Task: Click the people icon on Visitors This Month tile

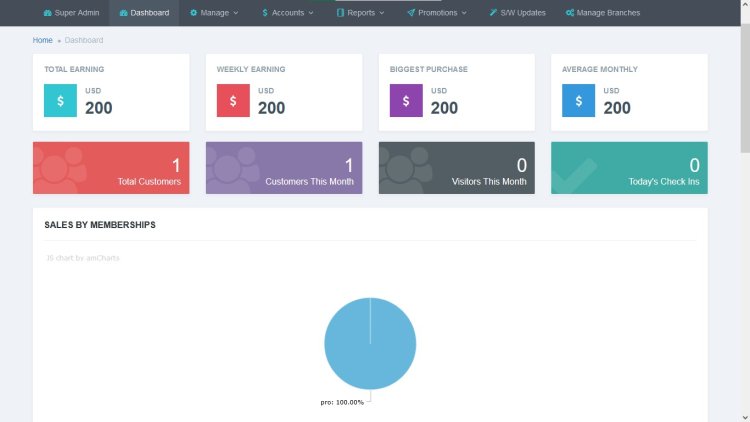Action: 406,170
